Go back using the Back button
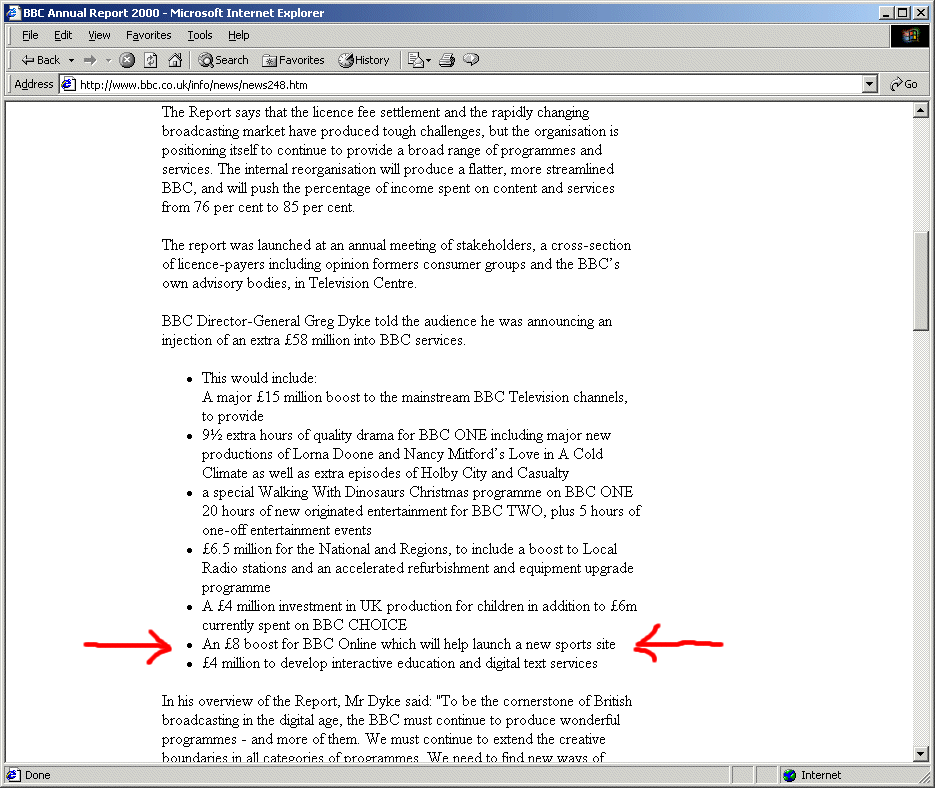 click(39, 60)
